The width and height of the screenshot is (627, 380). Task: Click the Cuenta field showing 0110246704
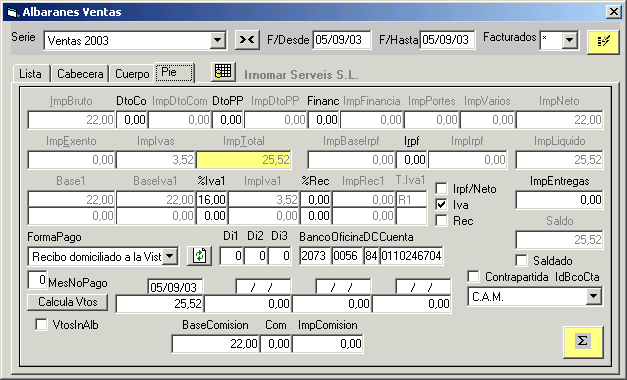[x=411, y=256]
